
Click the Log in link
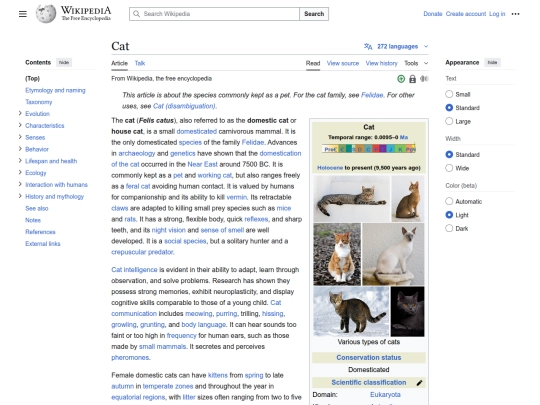[x=497, y=14]
